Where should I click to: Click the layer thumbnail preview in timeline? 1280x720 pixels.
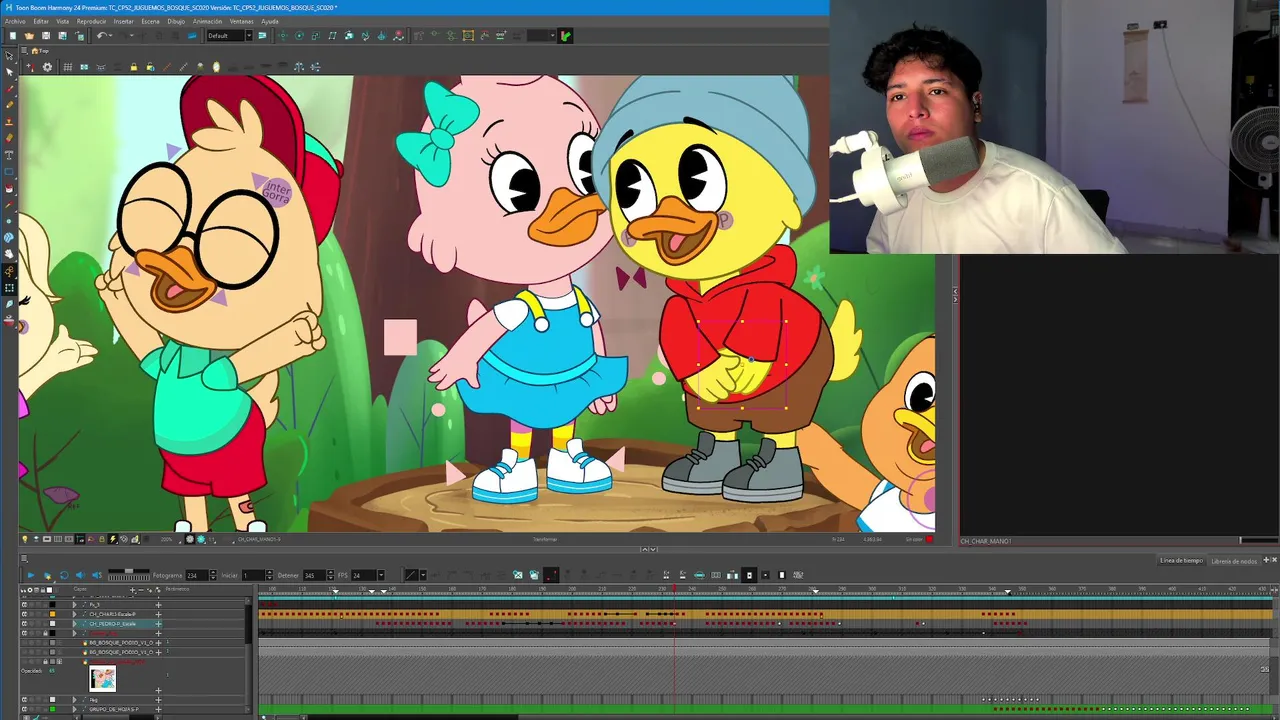[102, 679]
